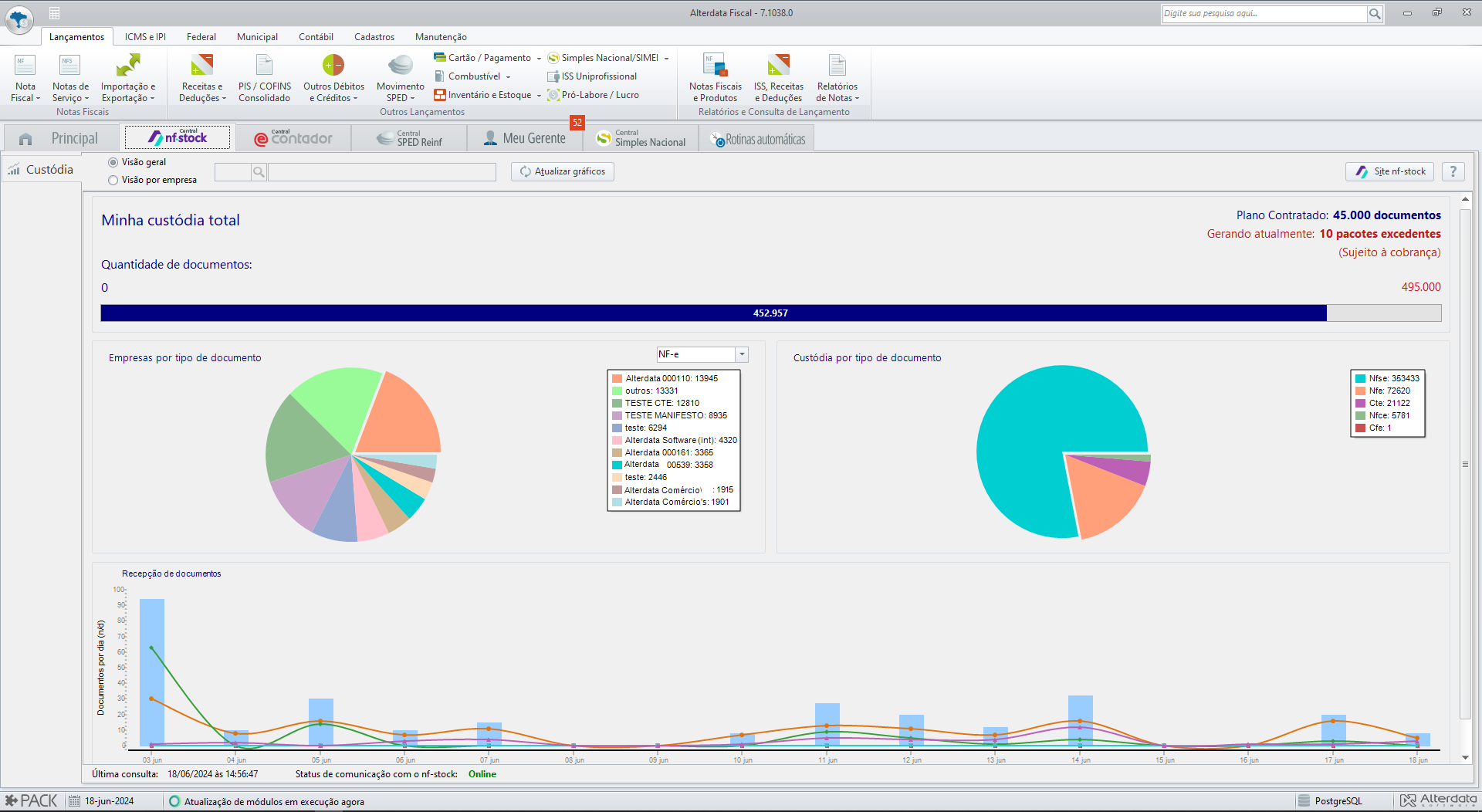Open Relatórios de Notas icon
1482x812 pixels.
[837, 66]
